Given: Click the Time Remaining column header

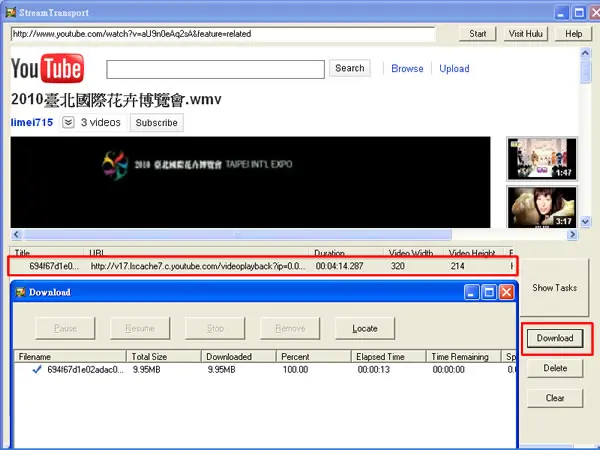Looking at the screenshot, I should (x=463, y=357).
